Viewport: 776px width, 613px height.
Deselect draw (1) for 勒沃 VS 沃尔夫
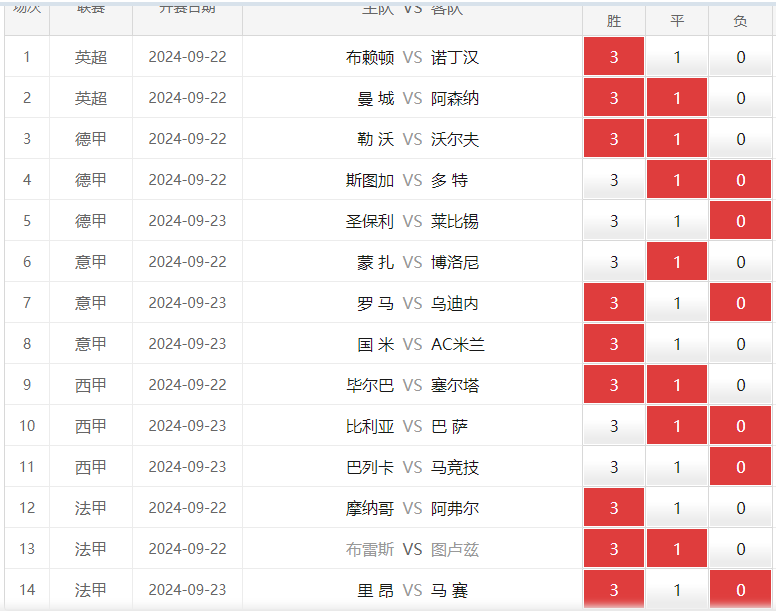point(677,139)
